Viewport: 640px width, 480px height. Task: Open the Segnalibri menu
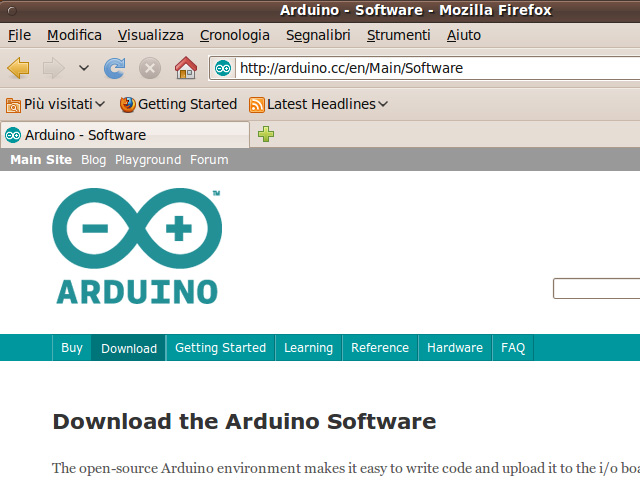click(x=318, y=35)
